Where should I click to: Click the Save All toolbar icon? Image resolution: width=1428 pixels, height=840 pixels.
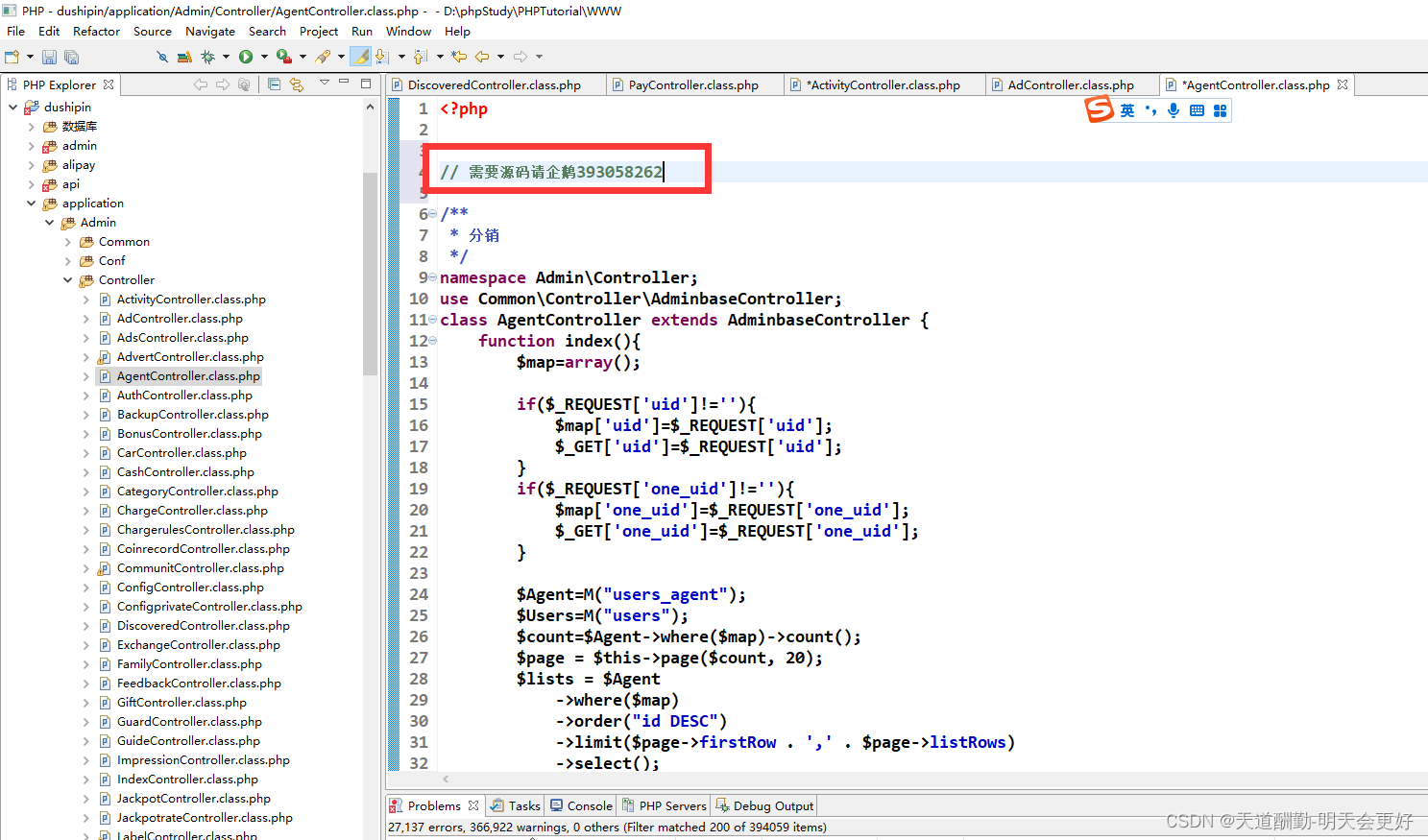click(x=71, y=57)
